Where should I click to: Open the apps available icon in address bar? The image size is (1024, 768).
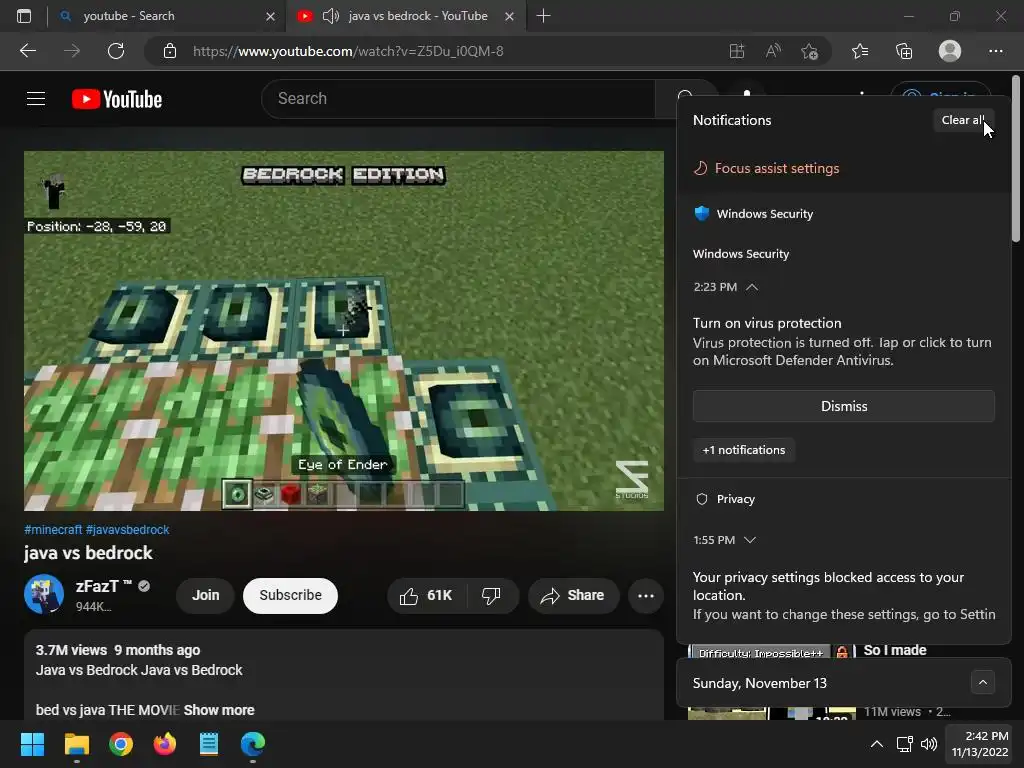737,51
